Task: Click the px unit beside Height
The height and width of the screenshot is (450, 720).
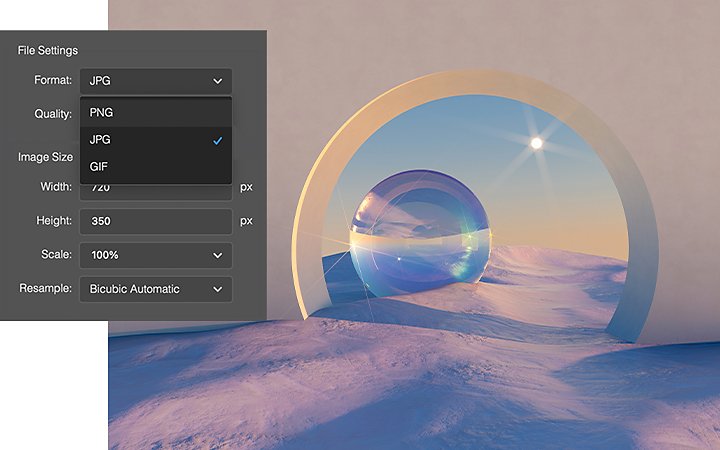Action: [x=246, y=221]
